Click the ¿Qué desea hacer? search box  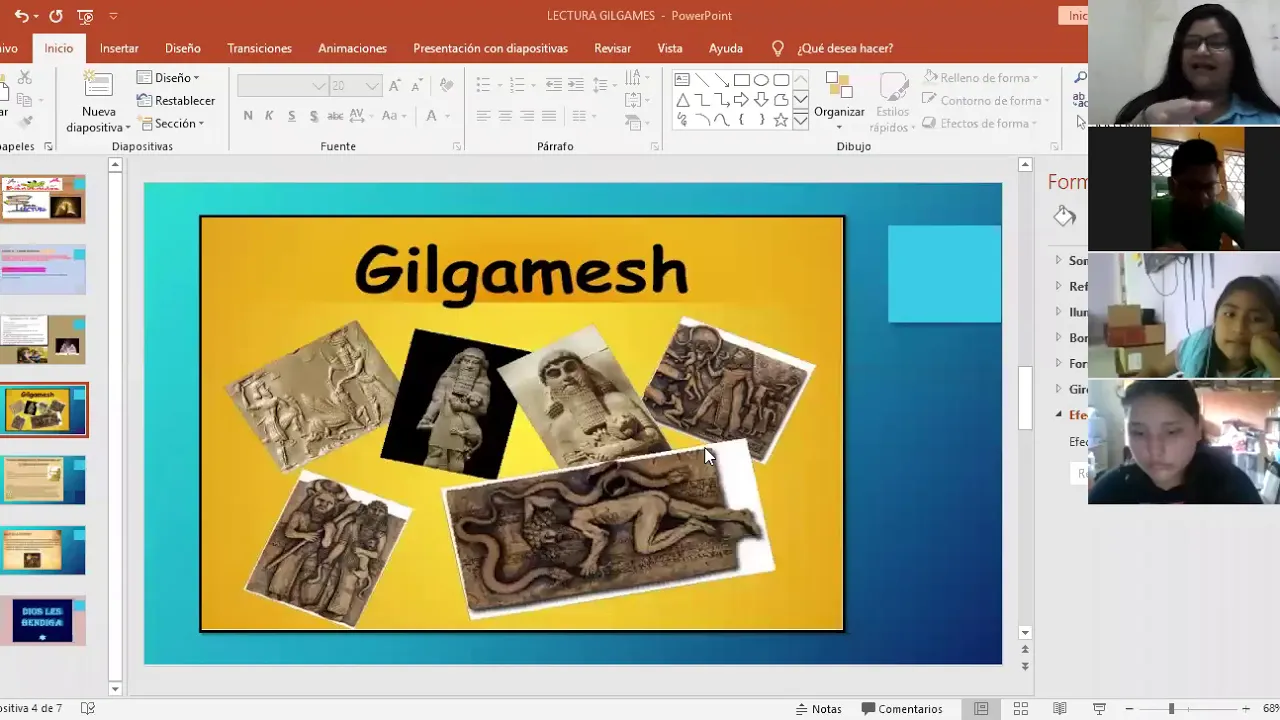845,48
